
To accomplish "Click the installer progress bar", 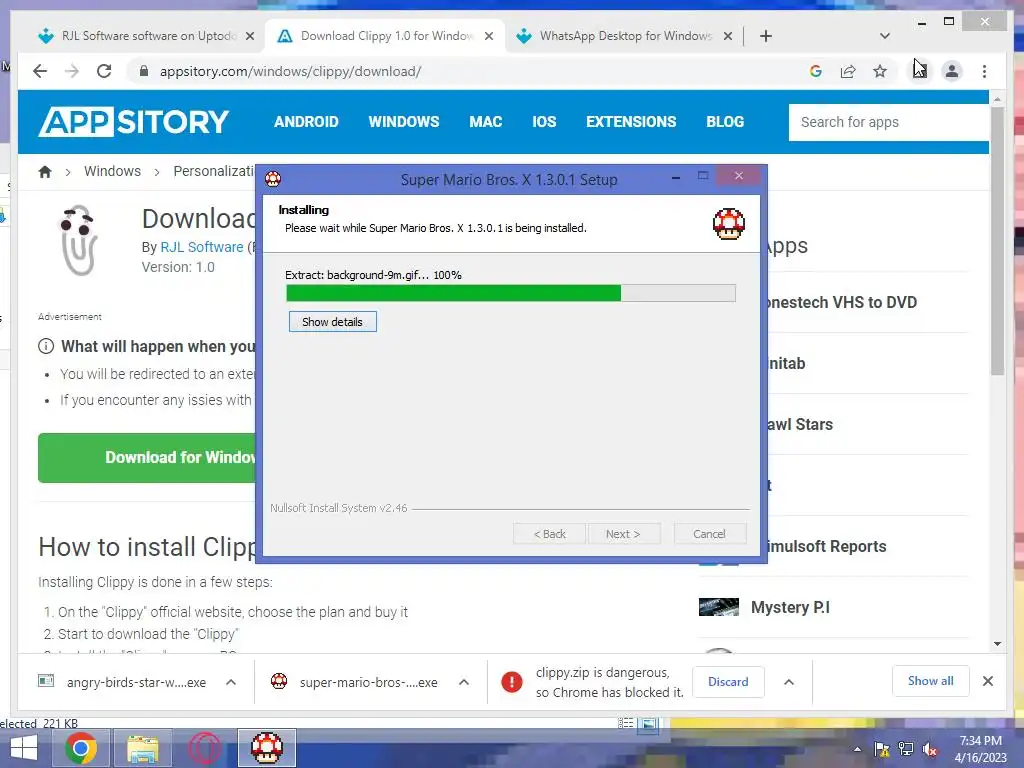I will click(x=511, y=293).
